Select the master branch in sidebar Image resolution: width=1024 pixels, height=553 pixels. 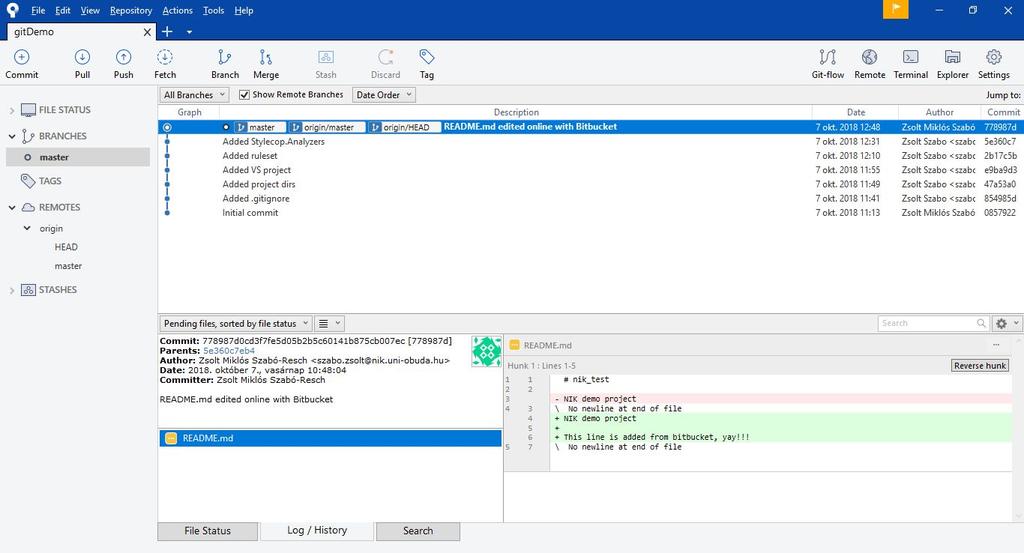78,157
